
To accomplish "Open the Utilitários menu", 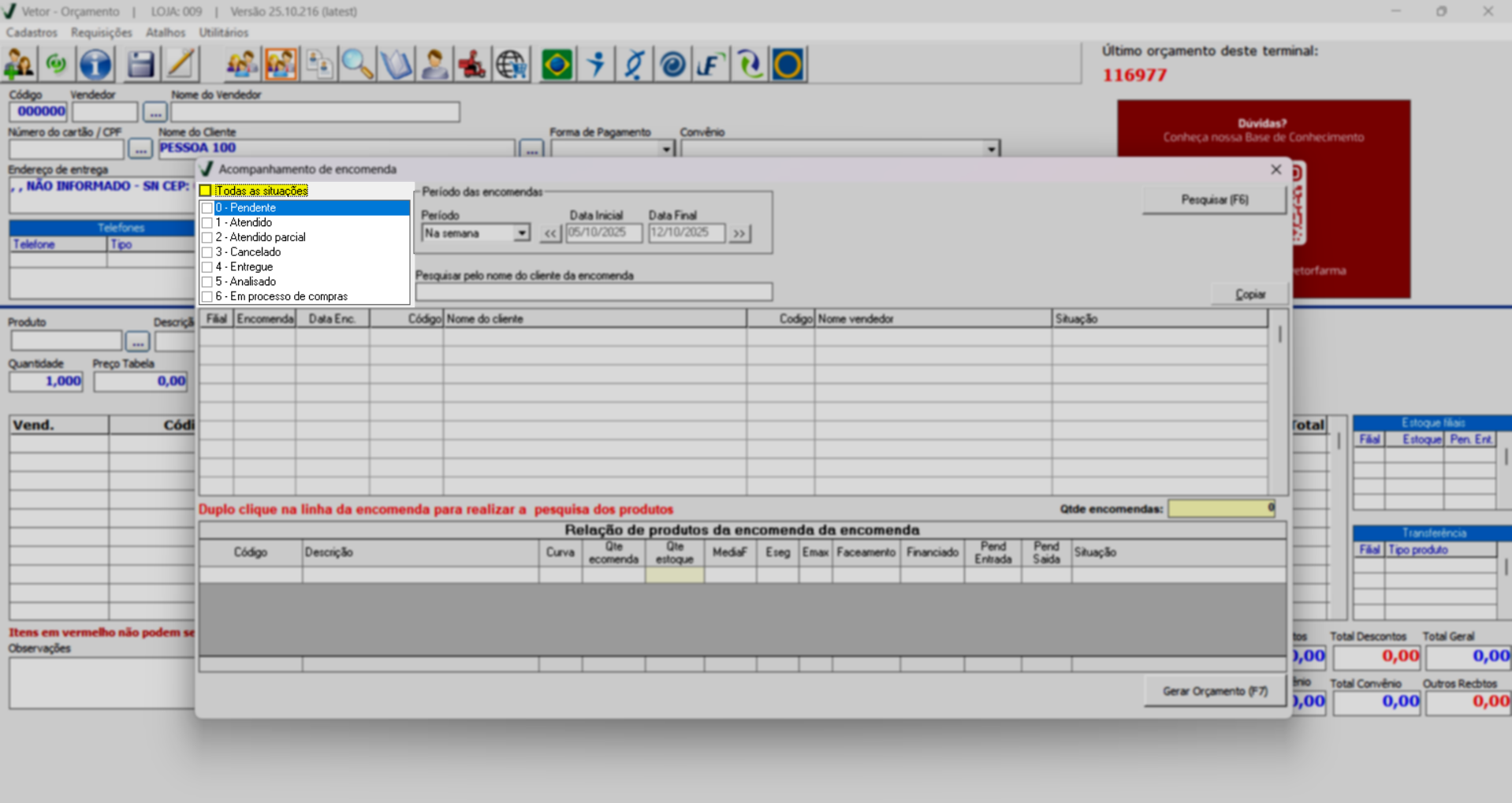I will tap(223, 32).
